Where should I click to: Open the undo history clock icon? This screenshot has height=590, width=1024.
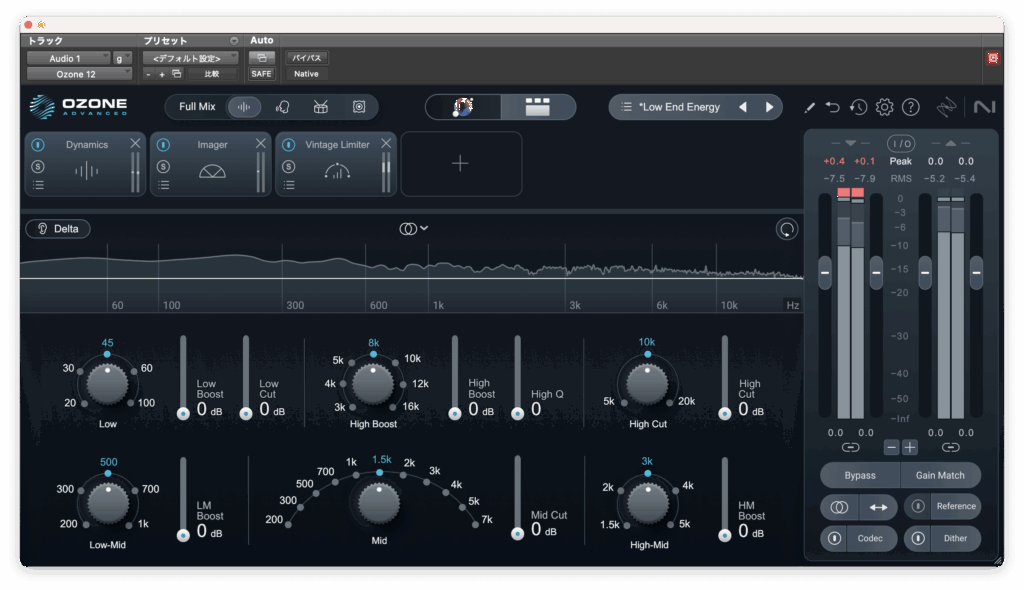click(858, 107)
